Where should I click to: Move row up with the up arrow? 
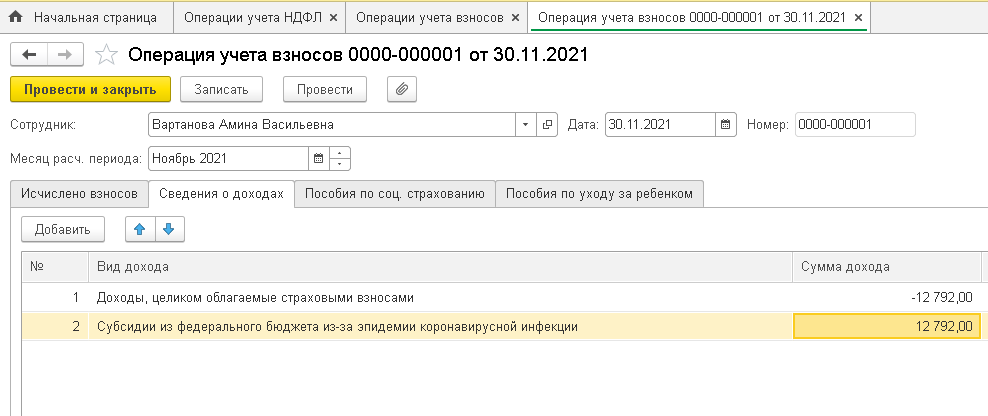click(140, 229)
